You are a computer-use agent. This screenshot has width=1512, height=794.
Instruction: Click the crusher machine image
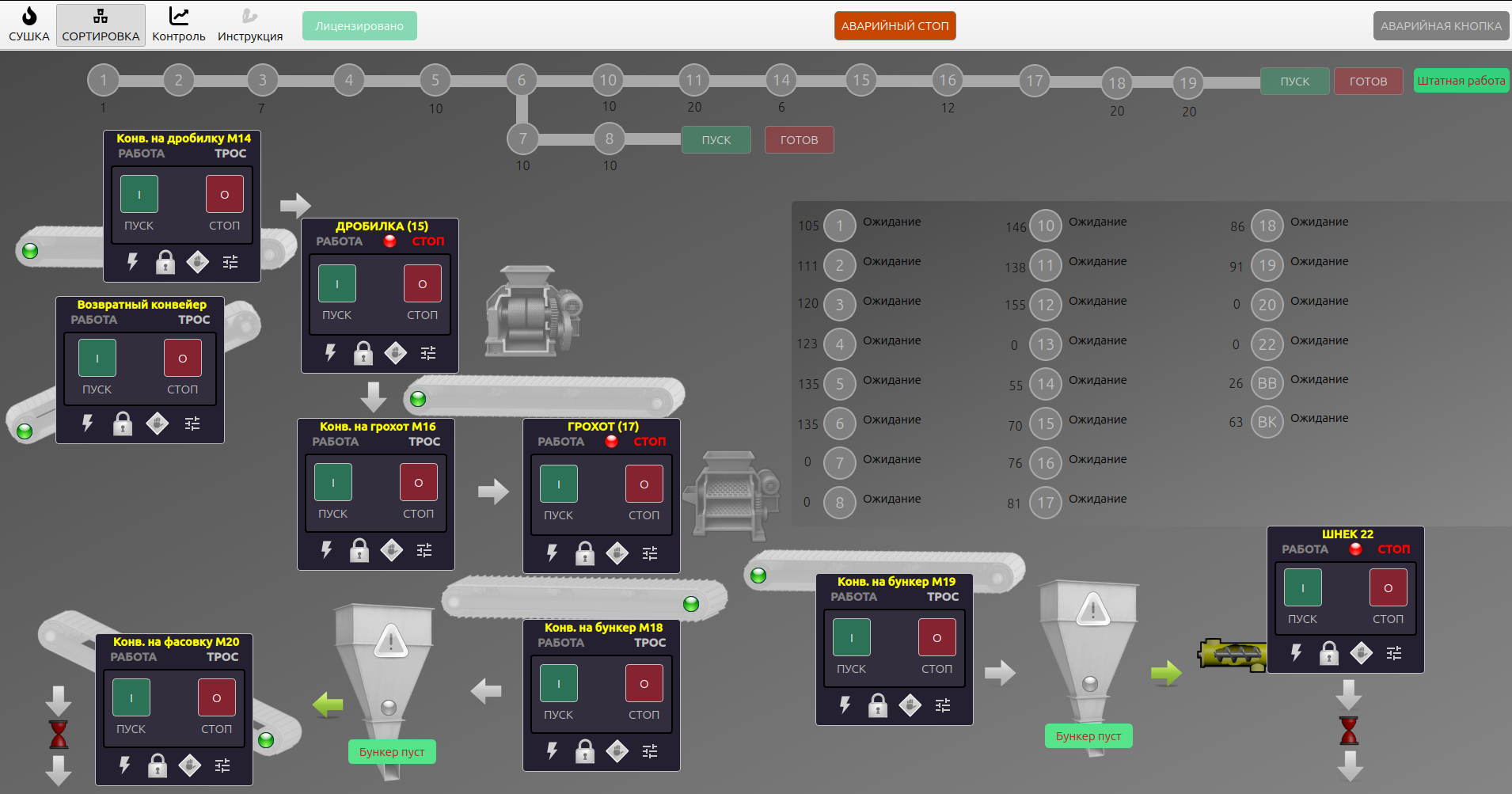[533, 311]
